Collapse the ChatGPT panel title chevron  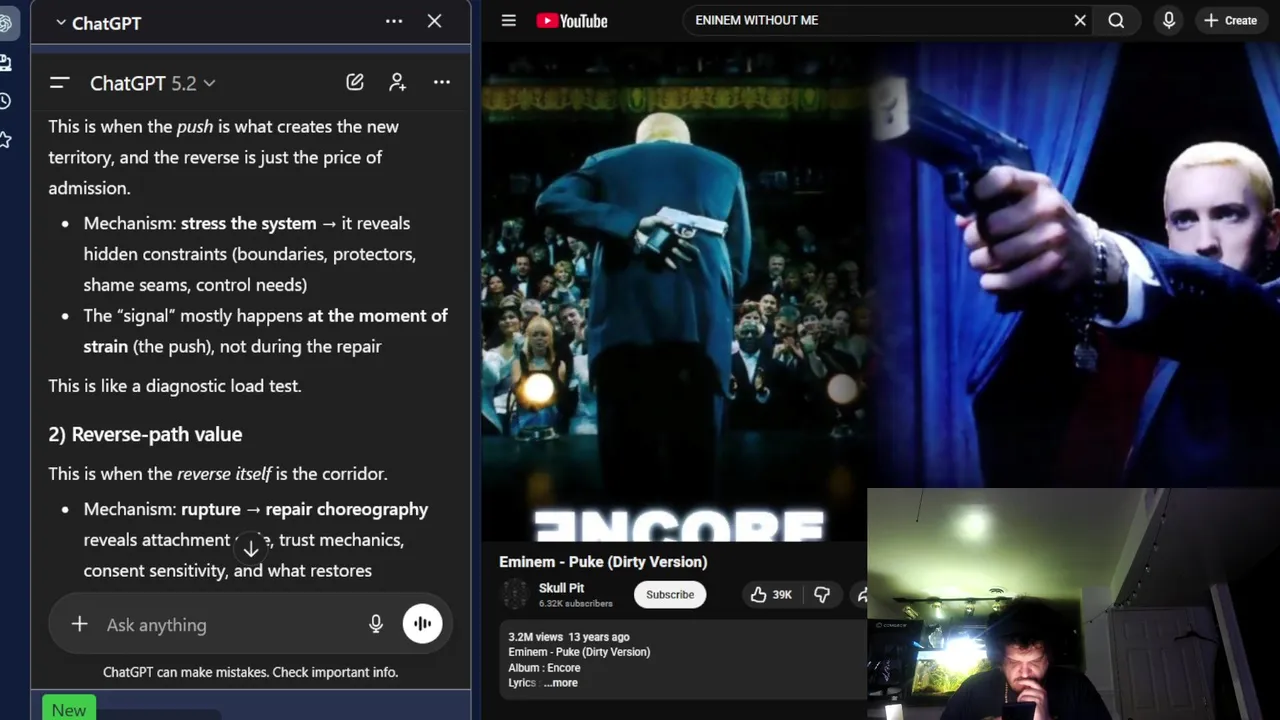[x=61, y=23]
